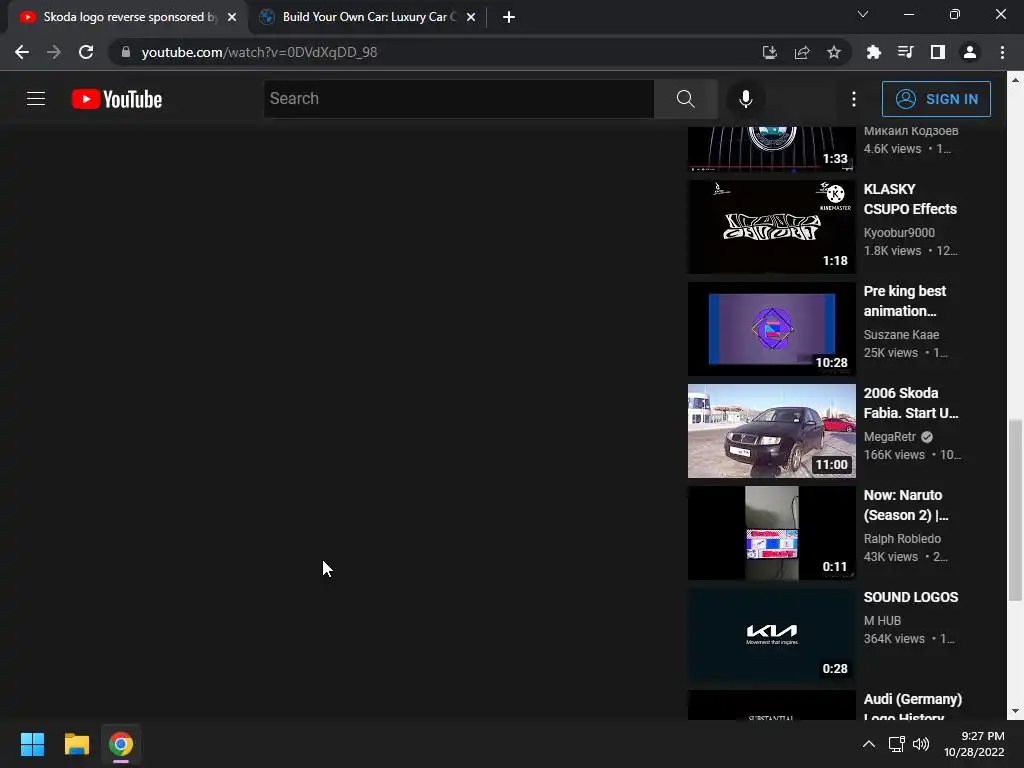1024x768 pixels.
Task: Expand the tab search dropdown arrow
Action: point(863,14)
